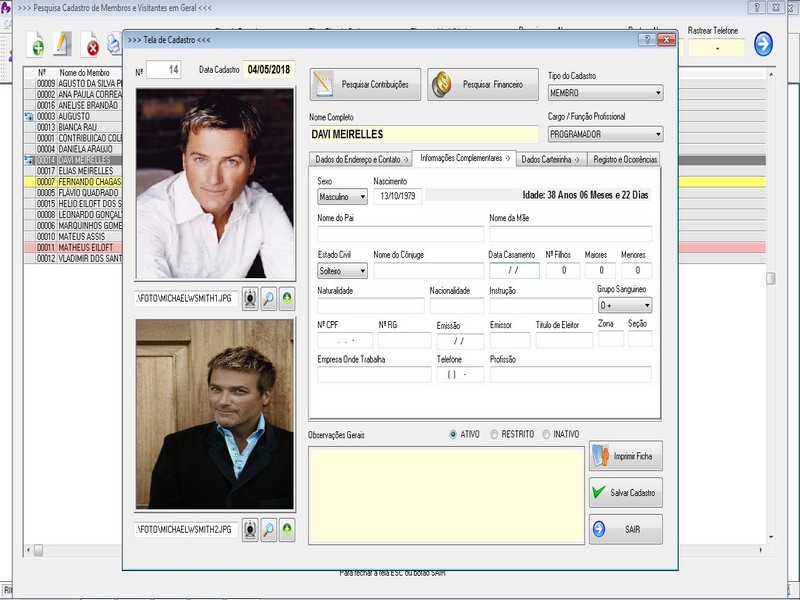Click the SAIR button
Image resolution: width=800 pixels, height=600 pixels.
point(626,530)
